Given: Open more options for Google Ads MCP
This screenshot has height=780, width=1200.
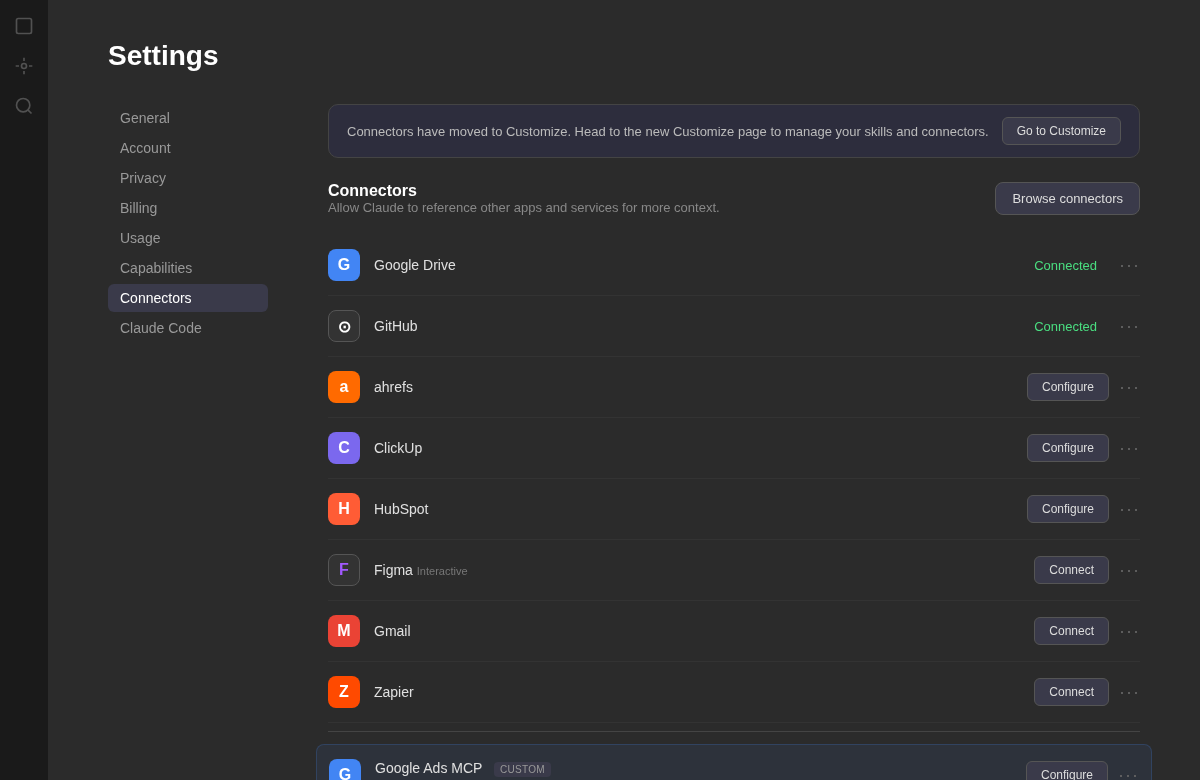Looking at the screenshot, I should click(1128, 774).
